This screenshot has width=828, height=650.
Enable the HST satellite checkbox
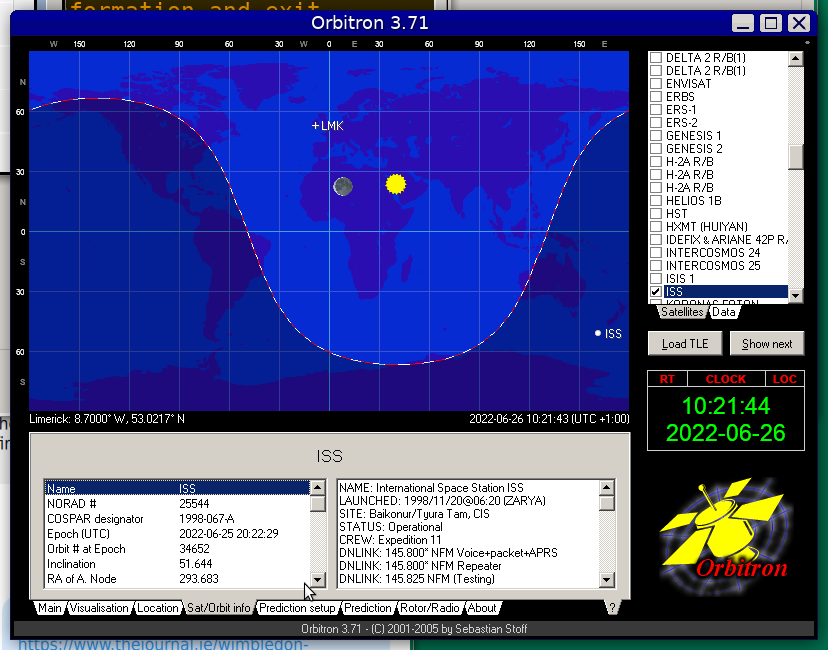(x=656, y=214)
